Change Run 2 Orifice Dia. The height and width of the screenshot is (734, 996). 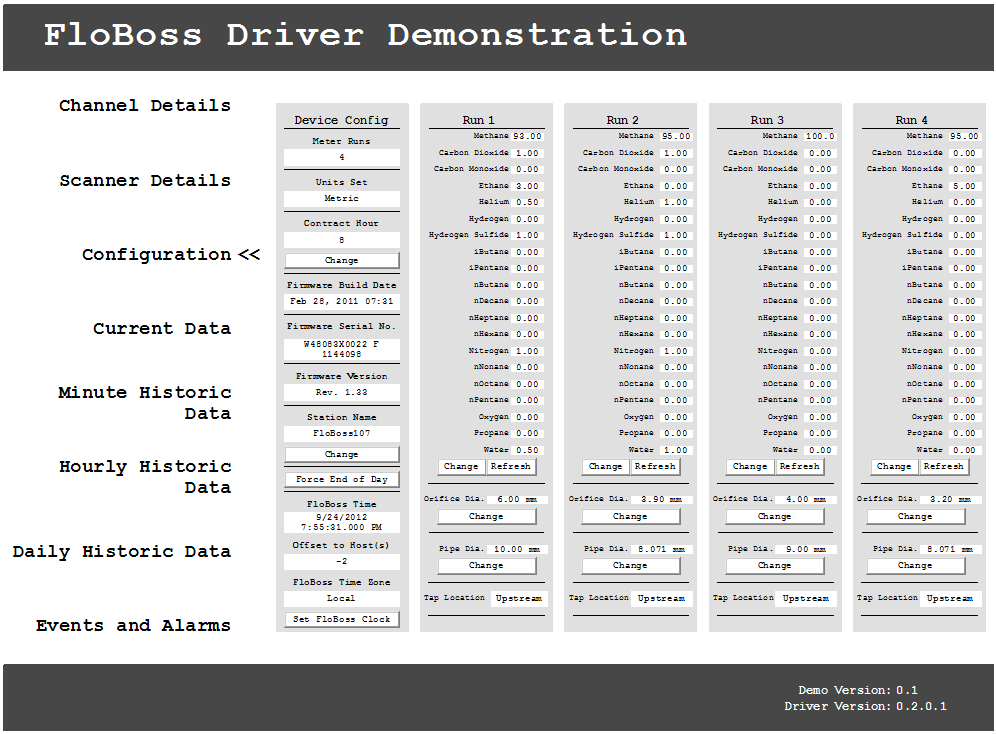pyautogui.click(x=631, y=517)
